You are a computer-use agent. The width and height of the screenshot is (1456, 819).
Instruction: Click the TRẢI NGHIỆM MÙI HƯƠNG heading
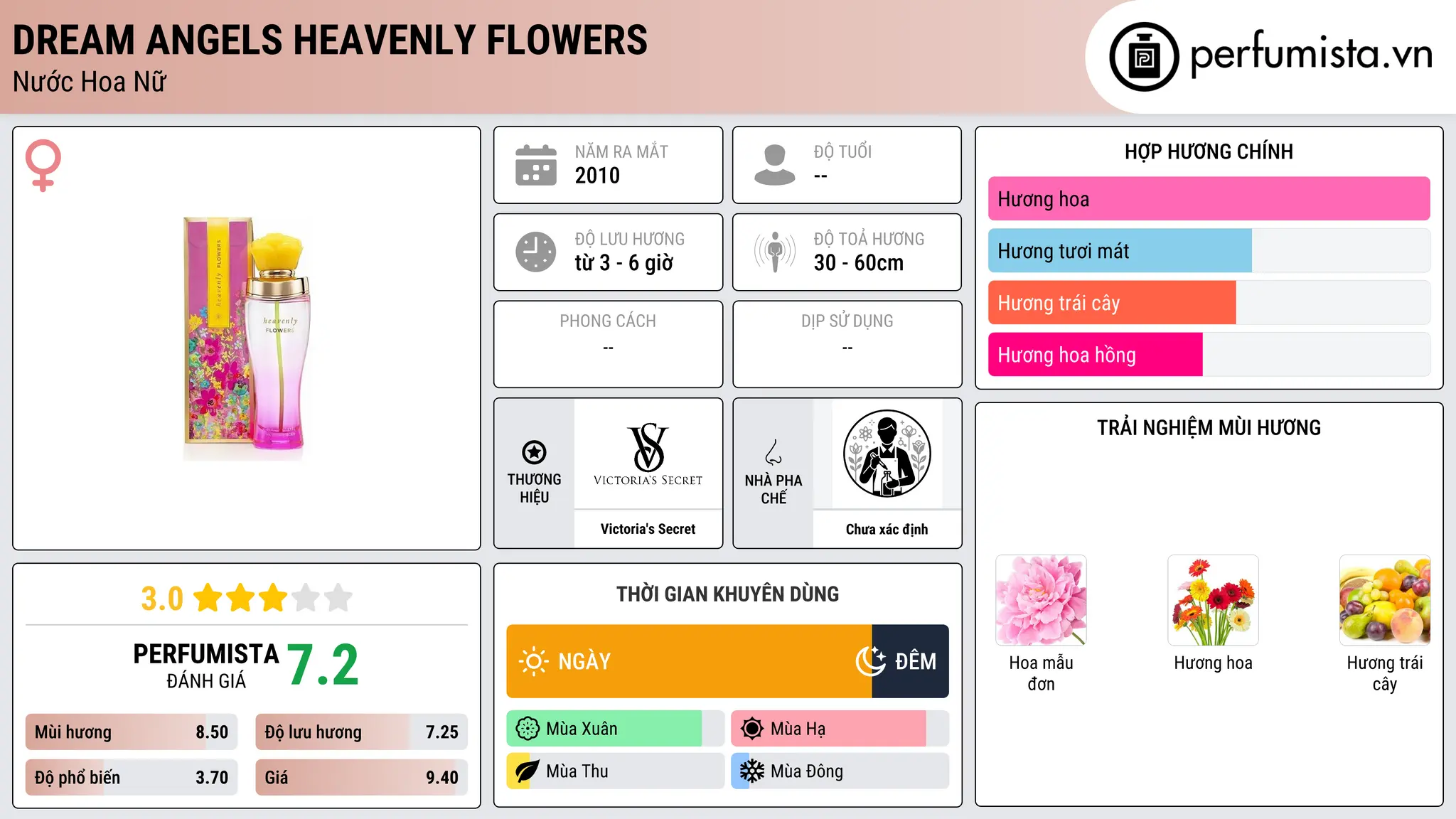coord(1209,428)
